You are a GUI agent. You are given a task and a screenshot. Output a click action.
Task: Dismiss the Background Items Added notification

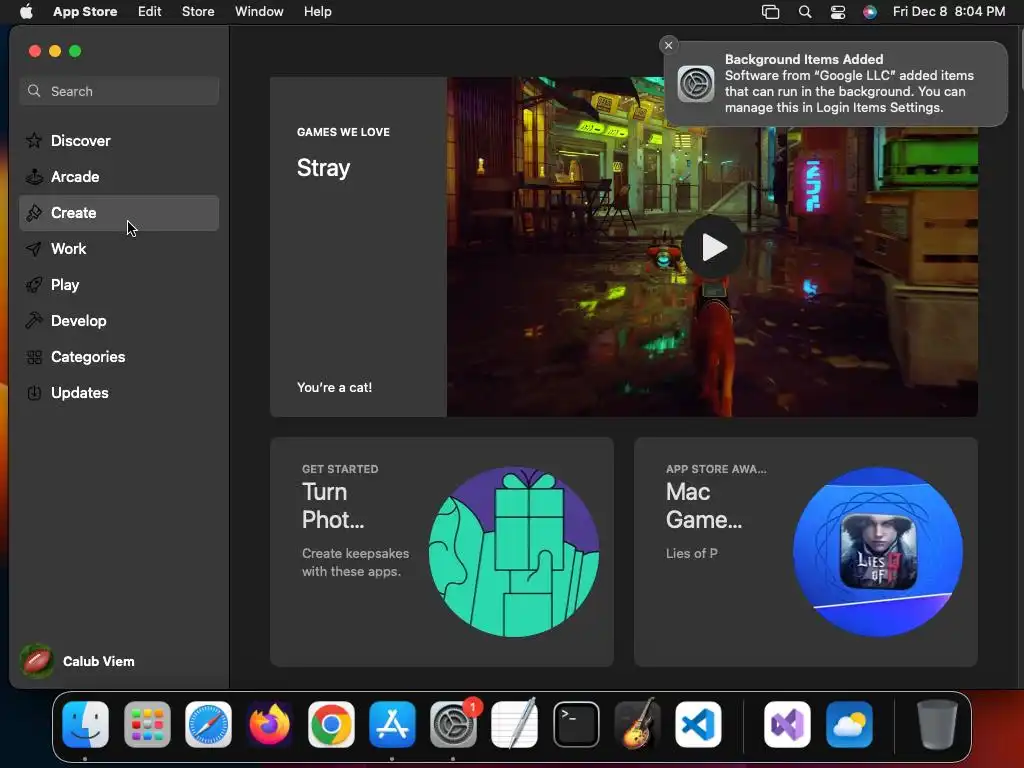[668, 45]
